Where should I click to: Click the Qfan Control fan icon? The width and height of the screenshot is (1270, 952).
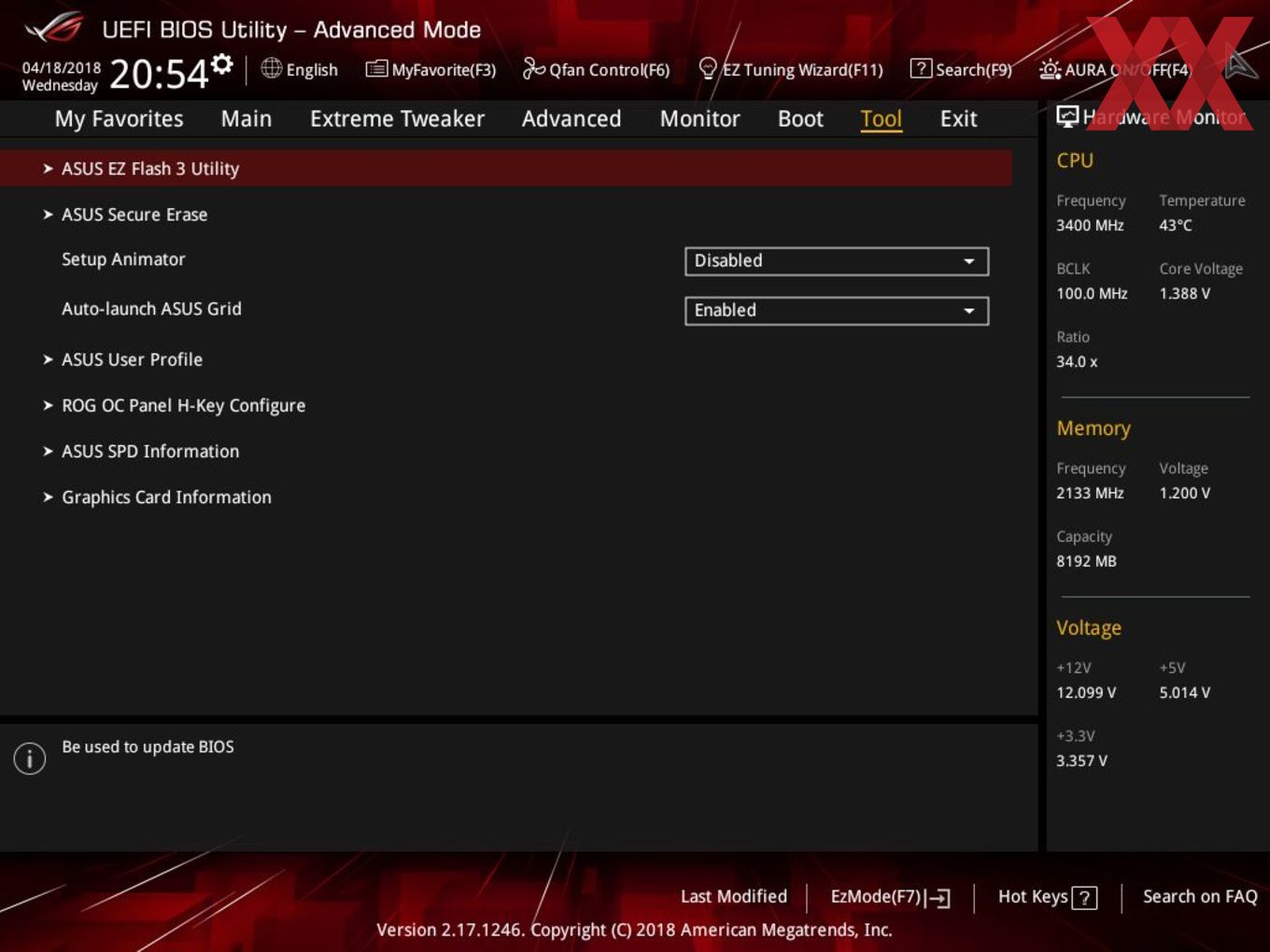(x=533, y=68)
